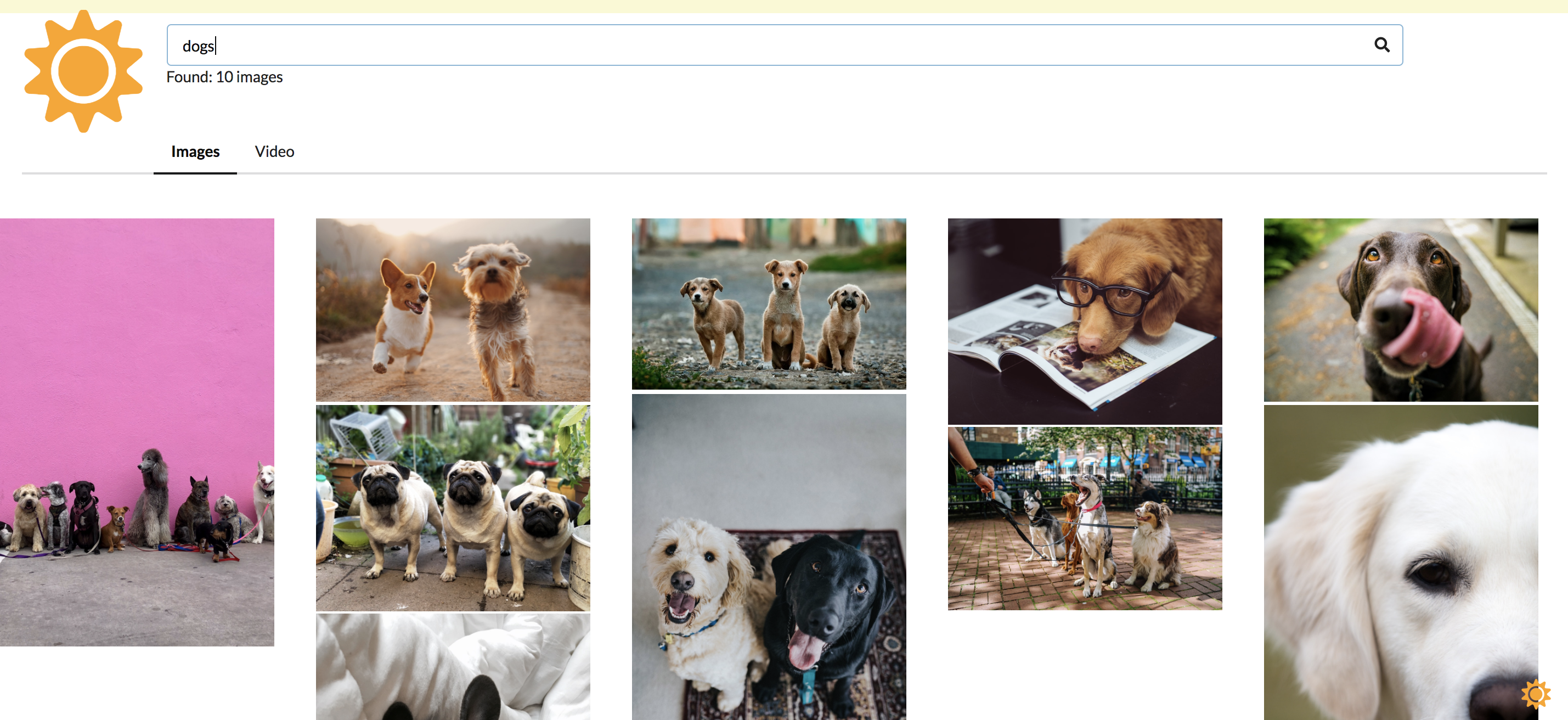The width and height of the screenshot is (1568, 720).
Task: Open the white dog close-up photo
Action: (1400, 563)
